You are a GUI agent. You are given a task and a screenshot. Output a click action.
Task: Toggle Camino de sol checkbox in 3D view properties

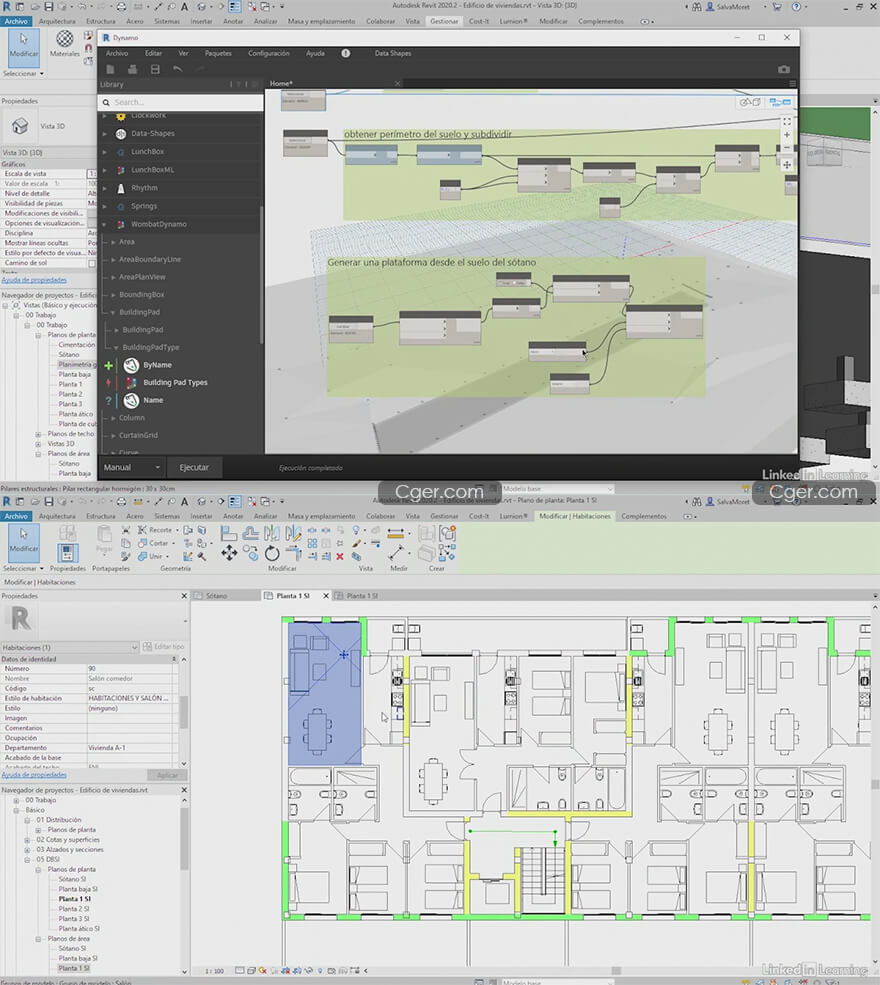point(92,263)
